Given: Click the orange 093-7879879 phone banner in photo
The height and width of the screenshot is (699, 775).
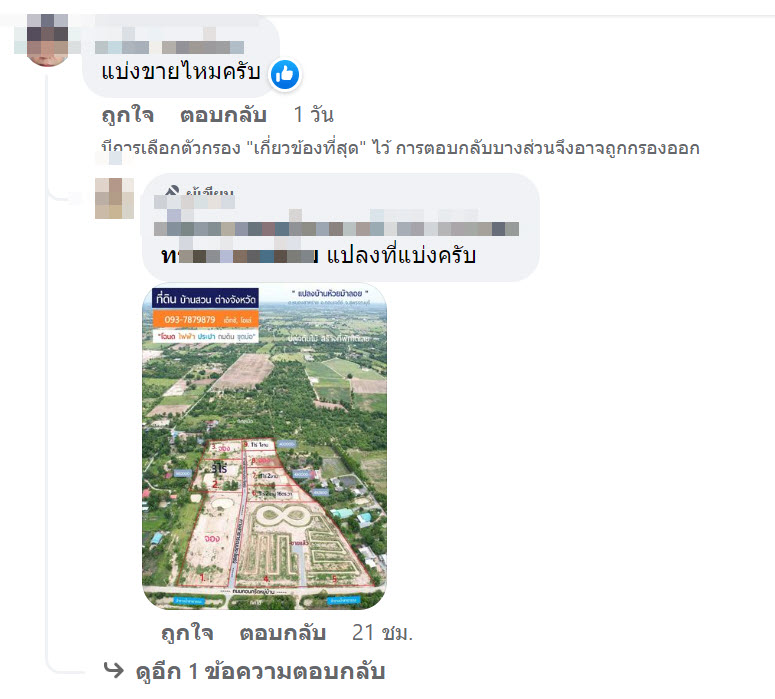Looking at the screenshot, I should 206,319.
